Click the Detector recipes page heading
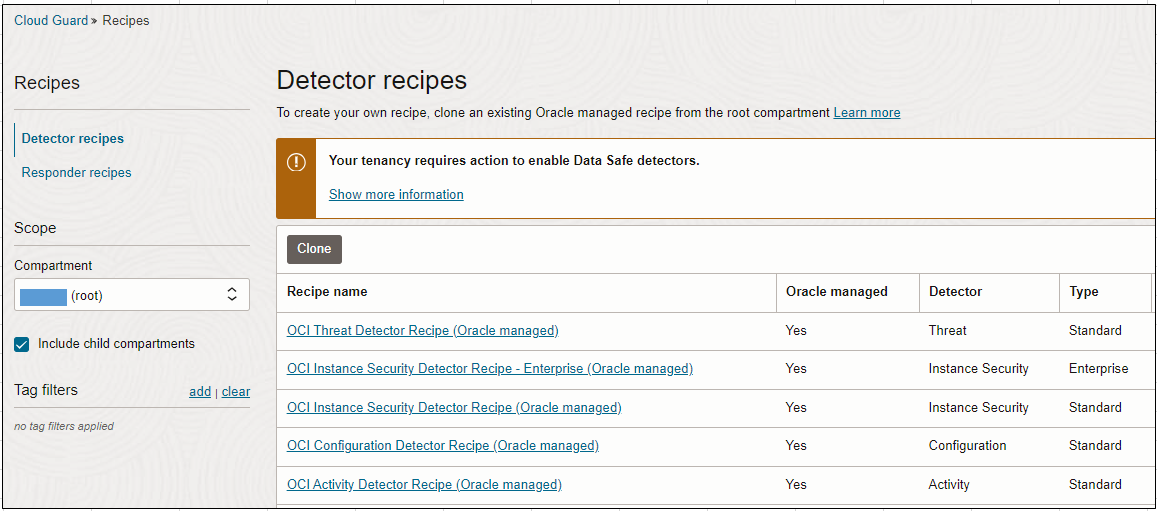1157x511 pixels. (372, 80)
